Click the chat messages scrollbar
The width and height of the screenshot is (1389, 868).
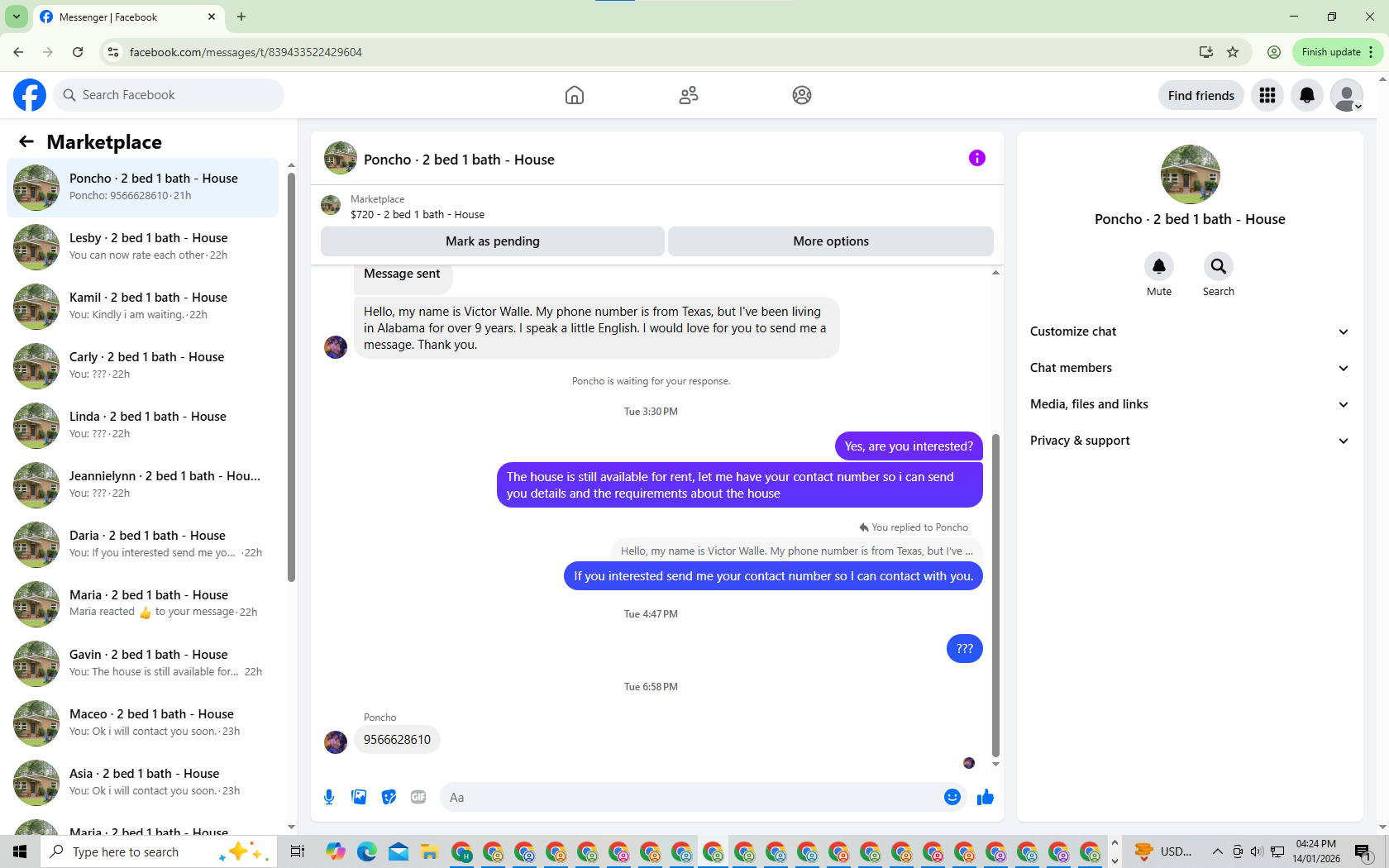point(995,595)
